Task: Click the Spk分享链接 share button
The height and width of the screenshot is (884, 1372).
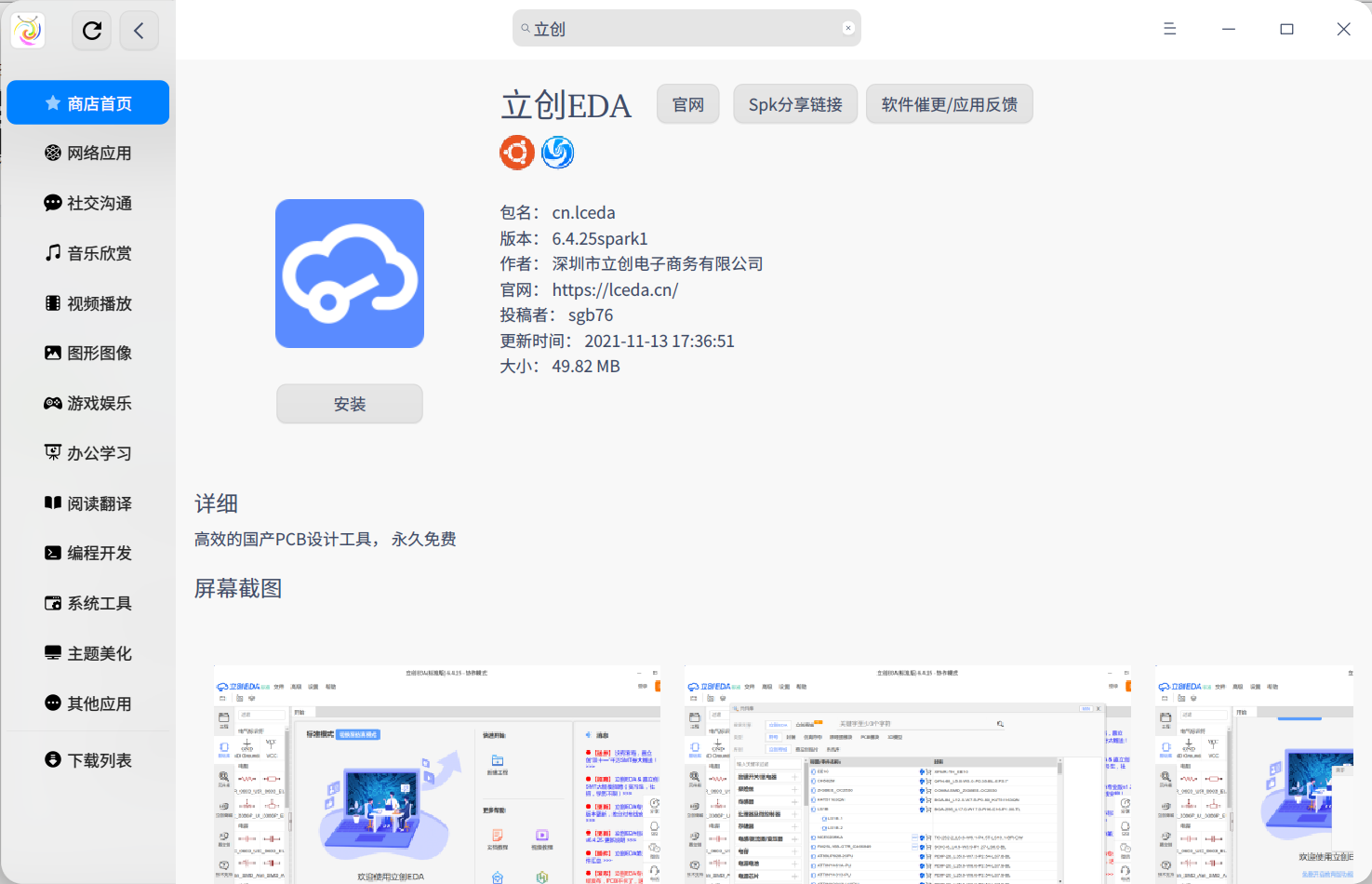Action: pos(794,103)
